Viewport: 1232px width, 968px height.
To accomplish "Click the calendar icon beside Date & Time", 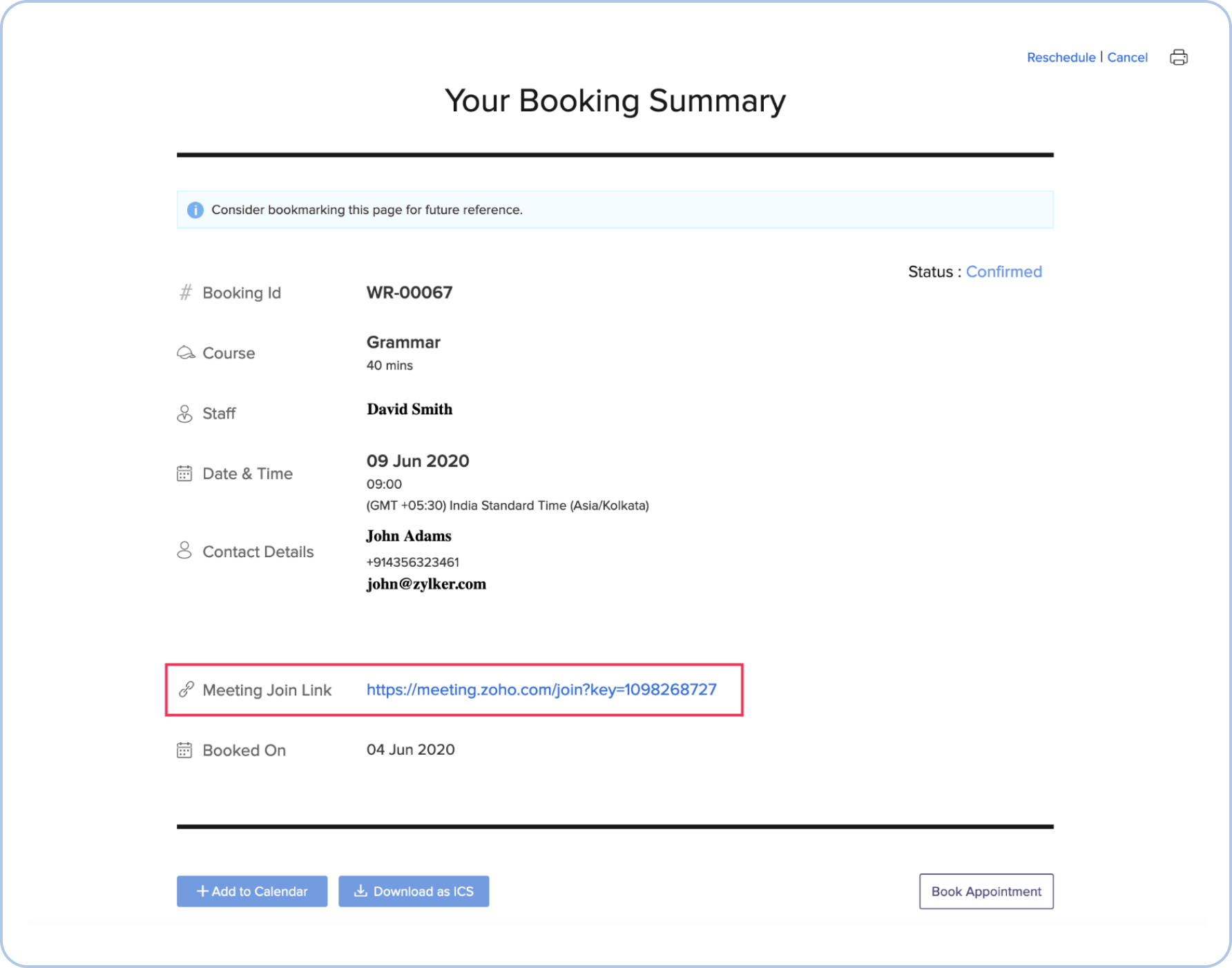I will tap(184, 474).
